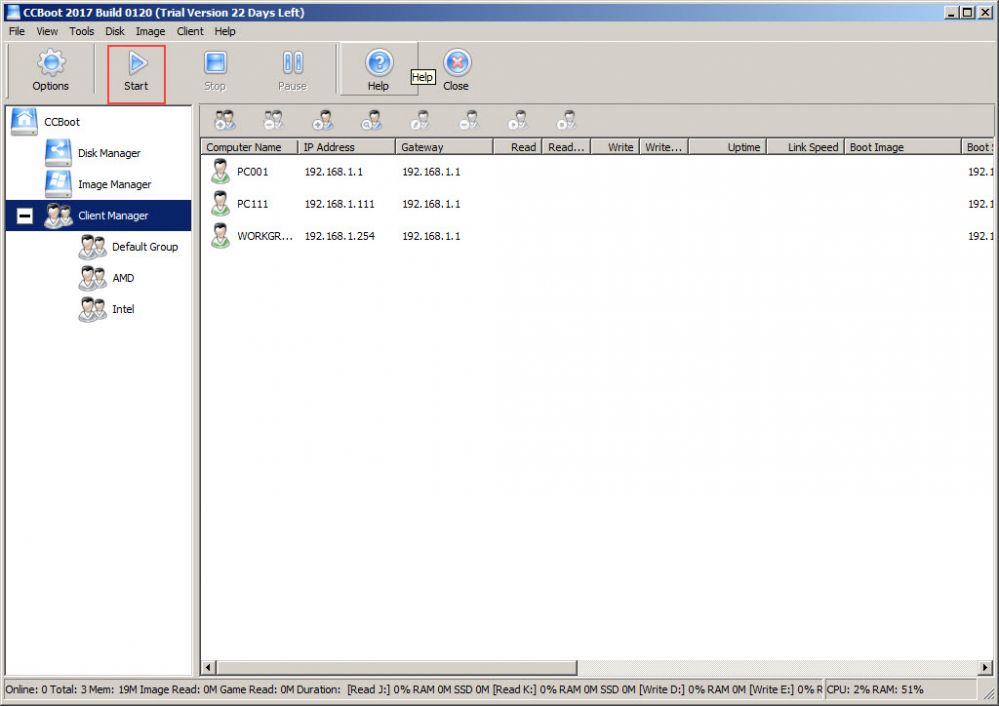Click the PC001 computer name

click(252, 171)
